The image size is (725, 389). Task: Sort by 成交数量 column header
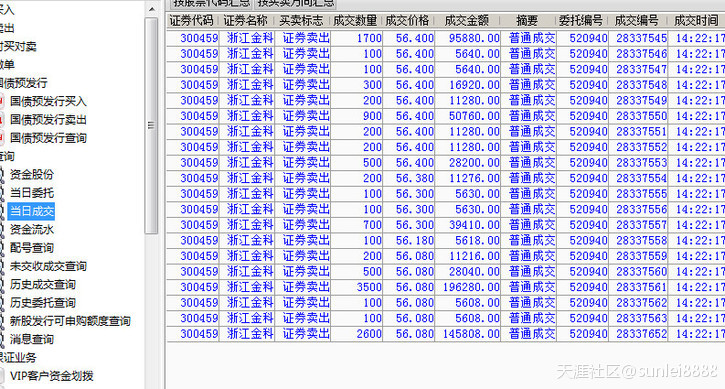tap(355, 21)
